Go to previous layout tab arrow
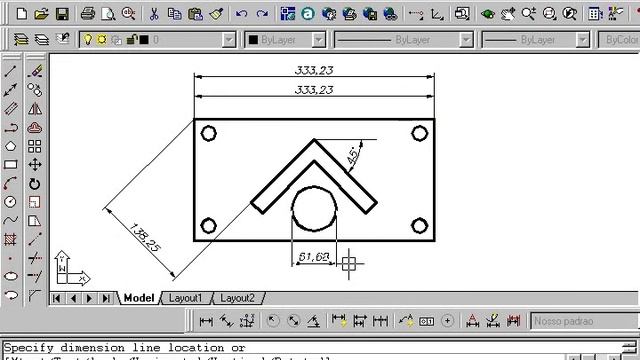Viewport: 640px width, 360px height. (73, 298)
